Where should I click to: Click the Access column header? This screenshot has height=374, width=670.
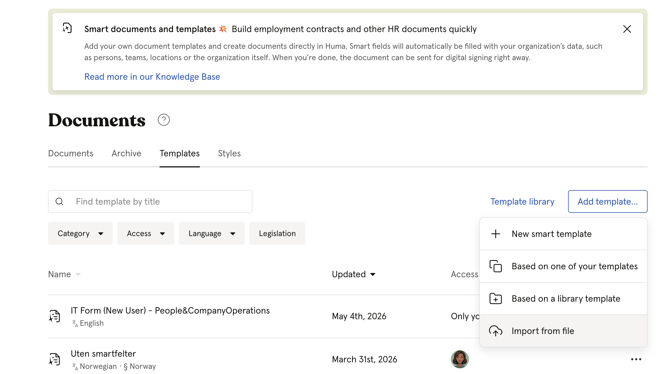(464, 274)
